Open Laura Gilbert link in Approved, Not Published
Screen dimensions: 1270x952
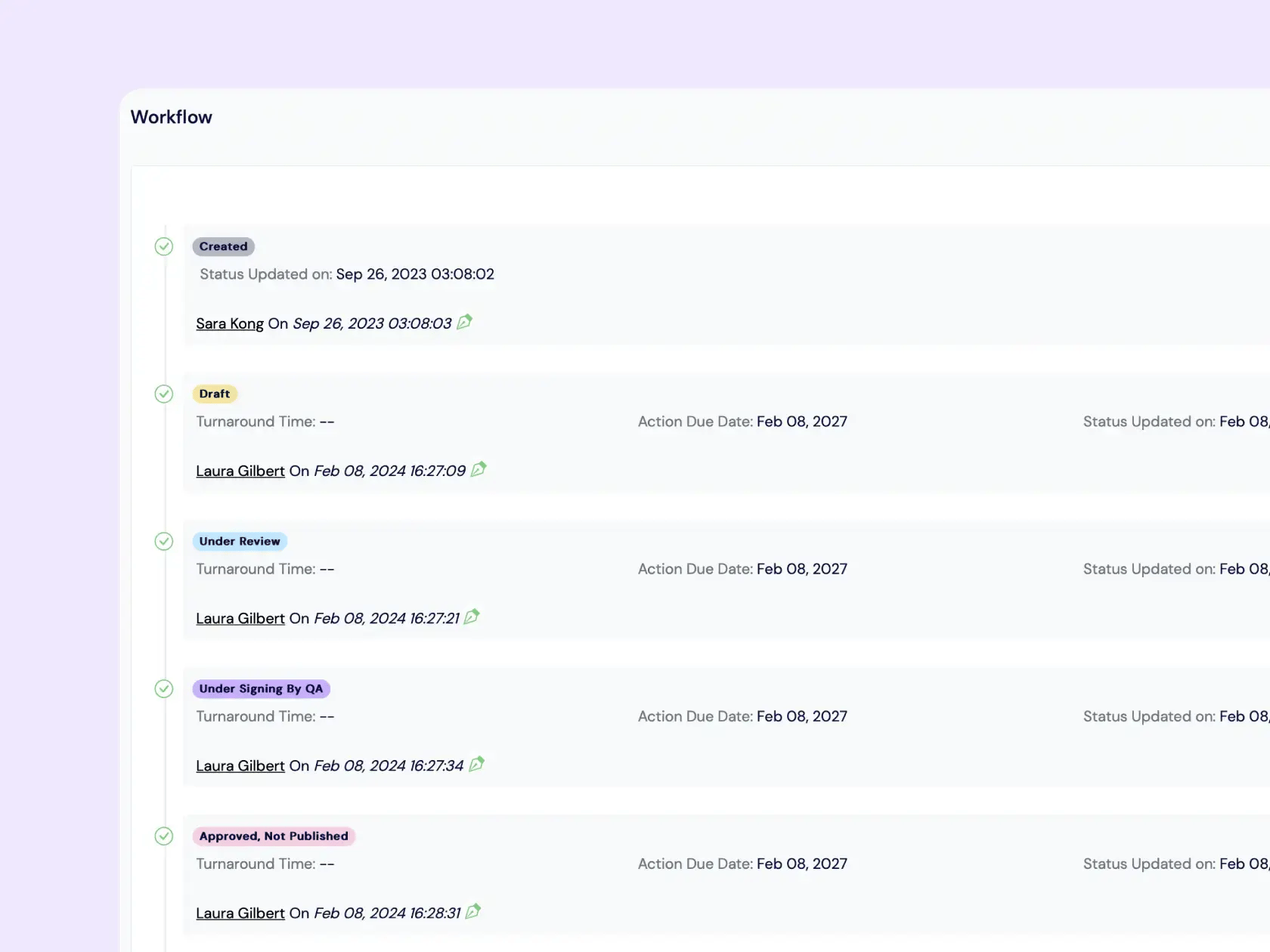coord(240,913)
